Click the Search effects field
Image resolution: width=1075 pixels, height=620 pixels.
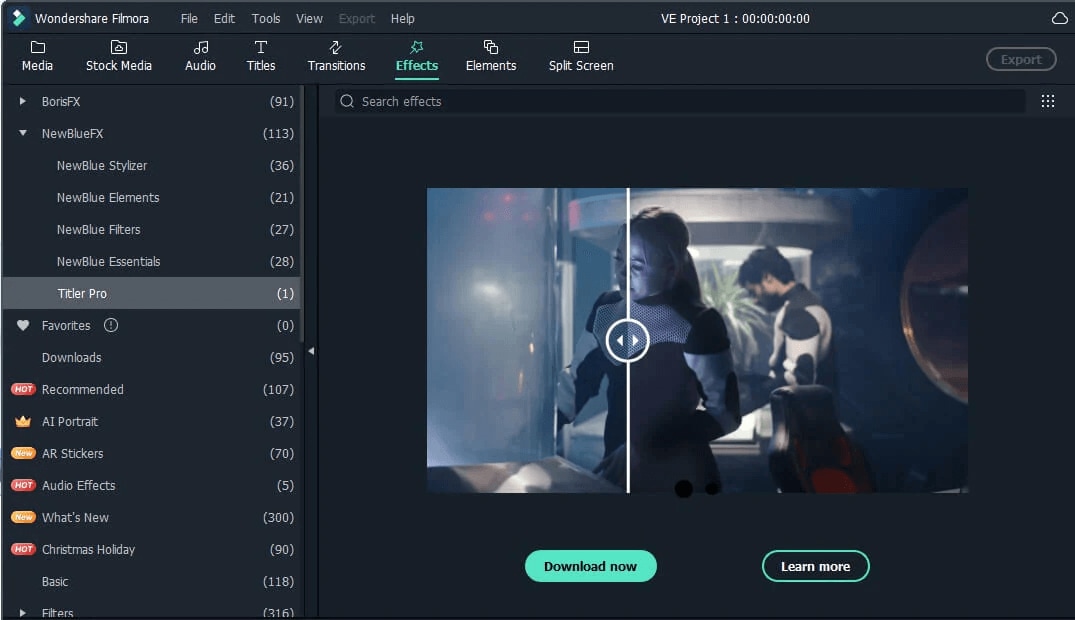tap(680, 102)
